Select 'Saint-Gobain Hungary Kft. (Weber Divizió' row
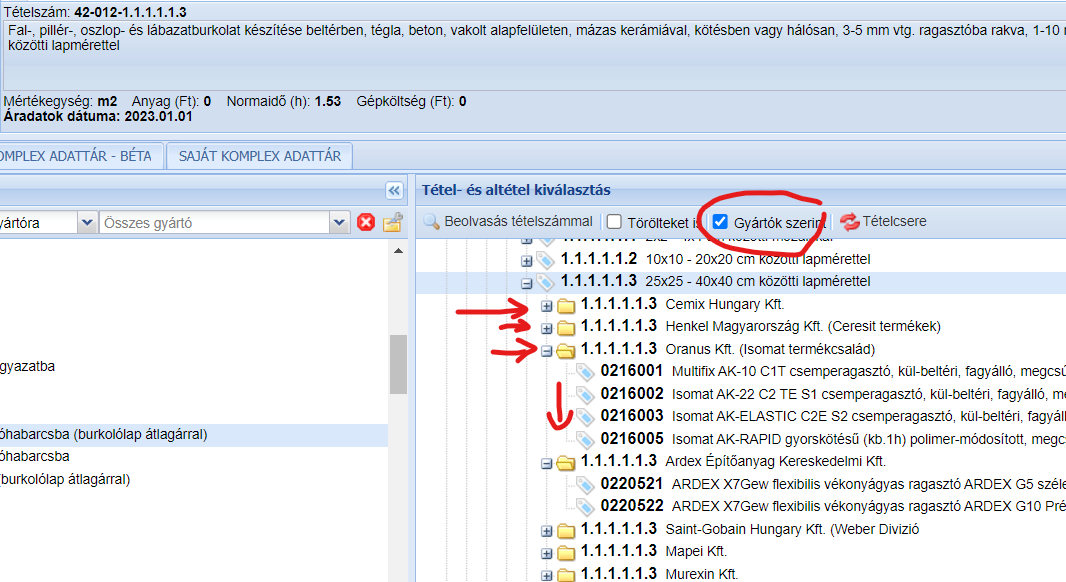Viewport: 1066px width, 582px height. tap(792, 529)
